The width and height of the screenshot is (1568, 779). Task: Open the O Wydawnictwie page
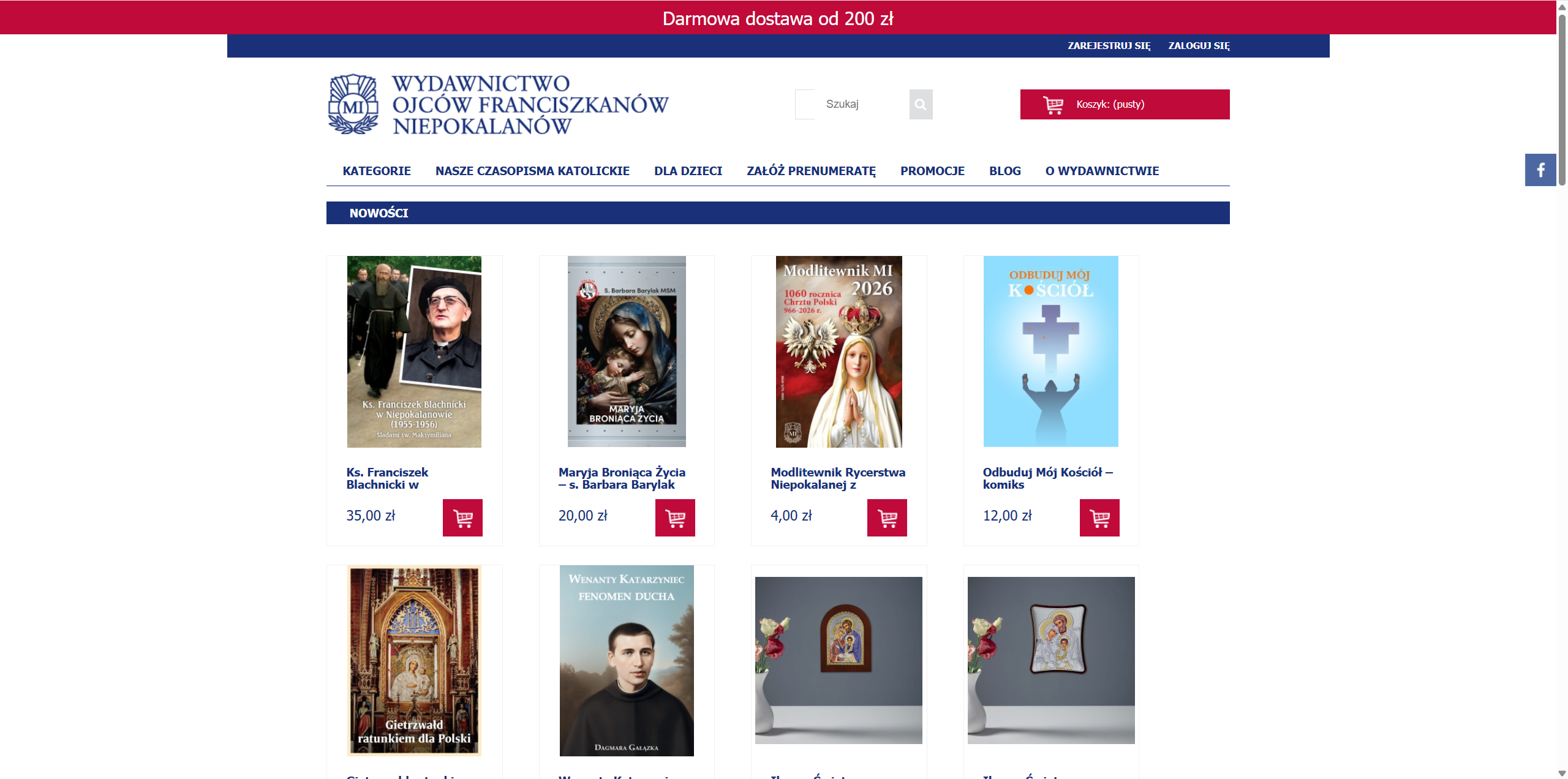[x=1102, y=171]
